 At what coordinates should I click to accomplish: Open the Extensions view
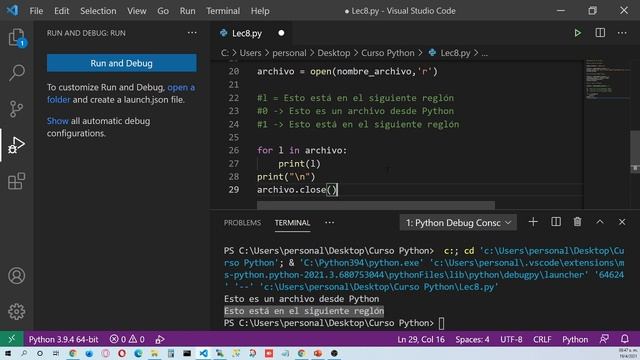[x=16, y=181]
